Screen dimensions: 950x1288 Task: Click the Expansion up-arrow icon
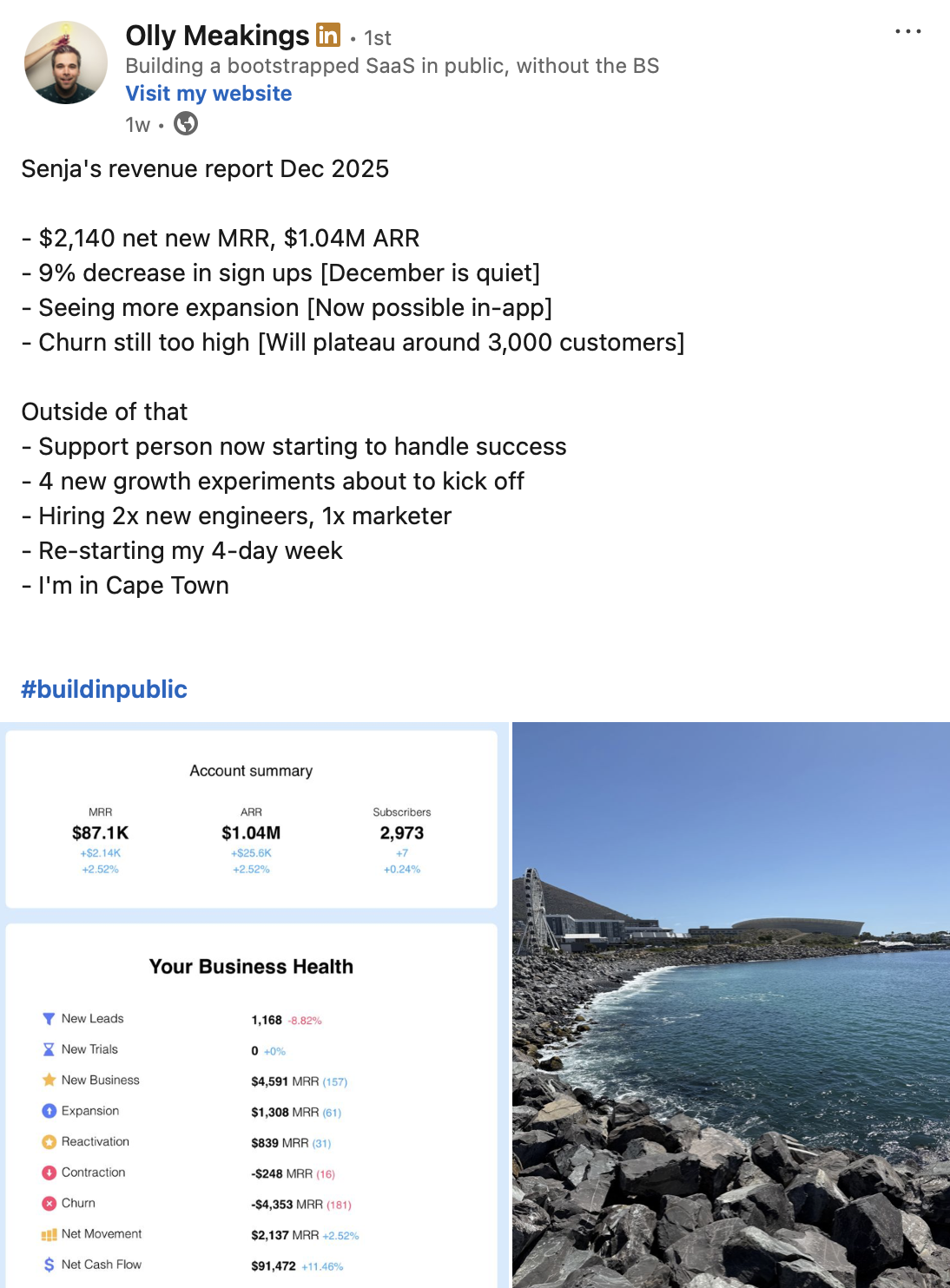49,1111
